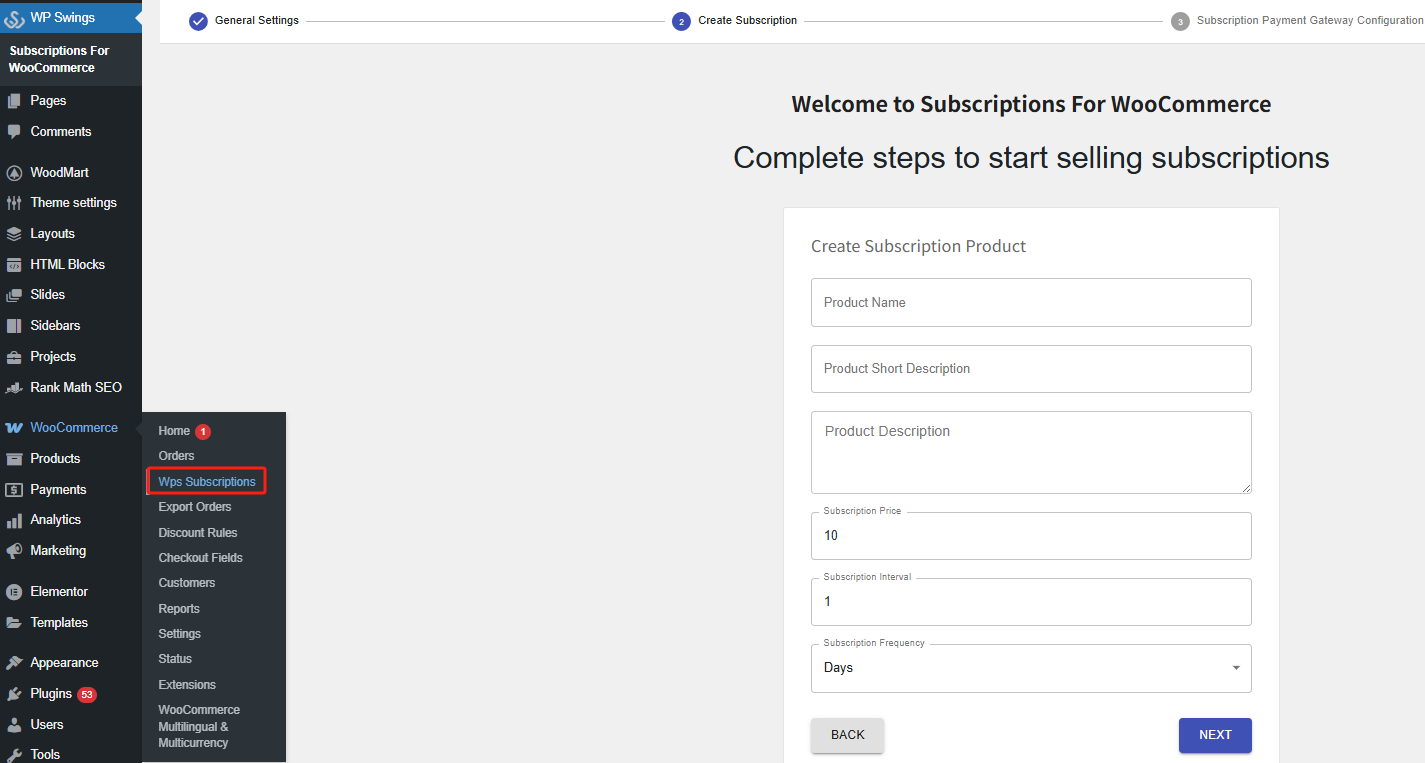The height and width of the screenshot is (763, 1425).
Task: Open Discount Rules in WooCommerce submenu
Action: point(198,533)
